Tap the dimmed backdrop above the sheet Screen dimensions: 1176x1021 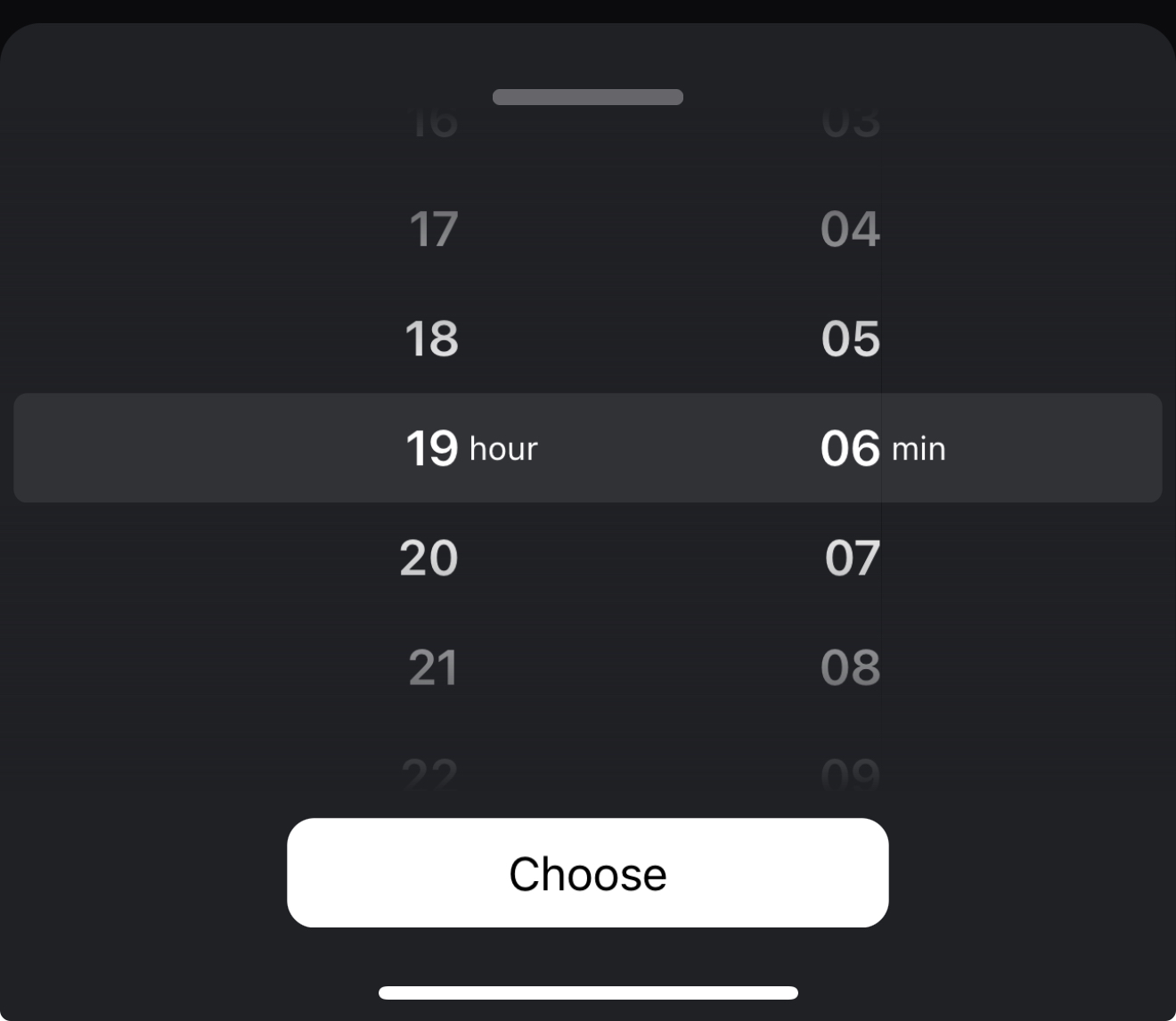click(588, 9)
